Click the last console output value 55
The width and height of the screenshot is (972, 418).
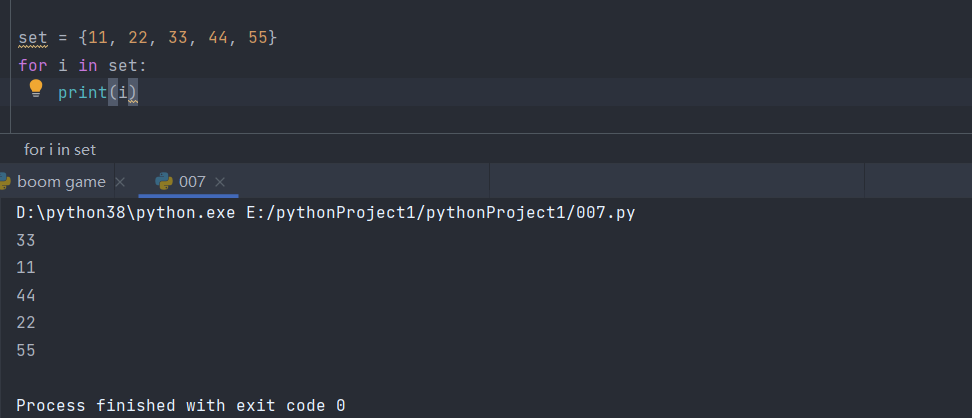click(x=26, y=350)
